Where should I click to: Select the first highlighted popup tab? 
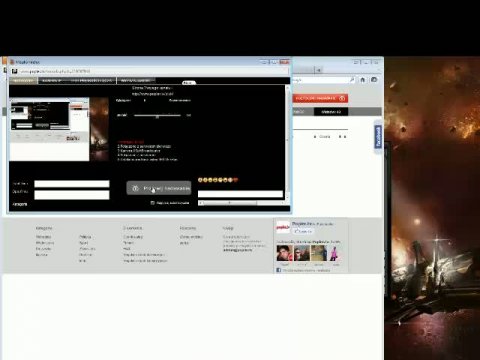23,81
